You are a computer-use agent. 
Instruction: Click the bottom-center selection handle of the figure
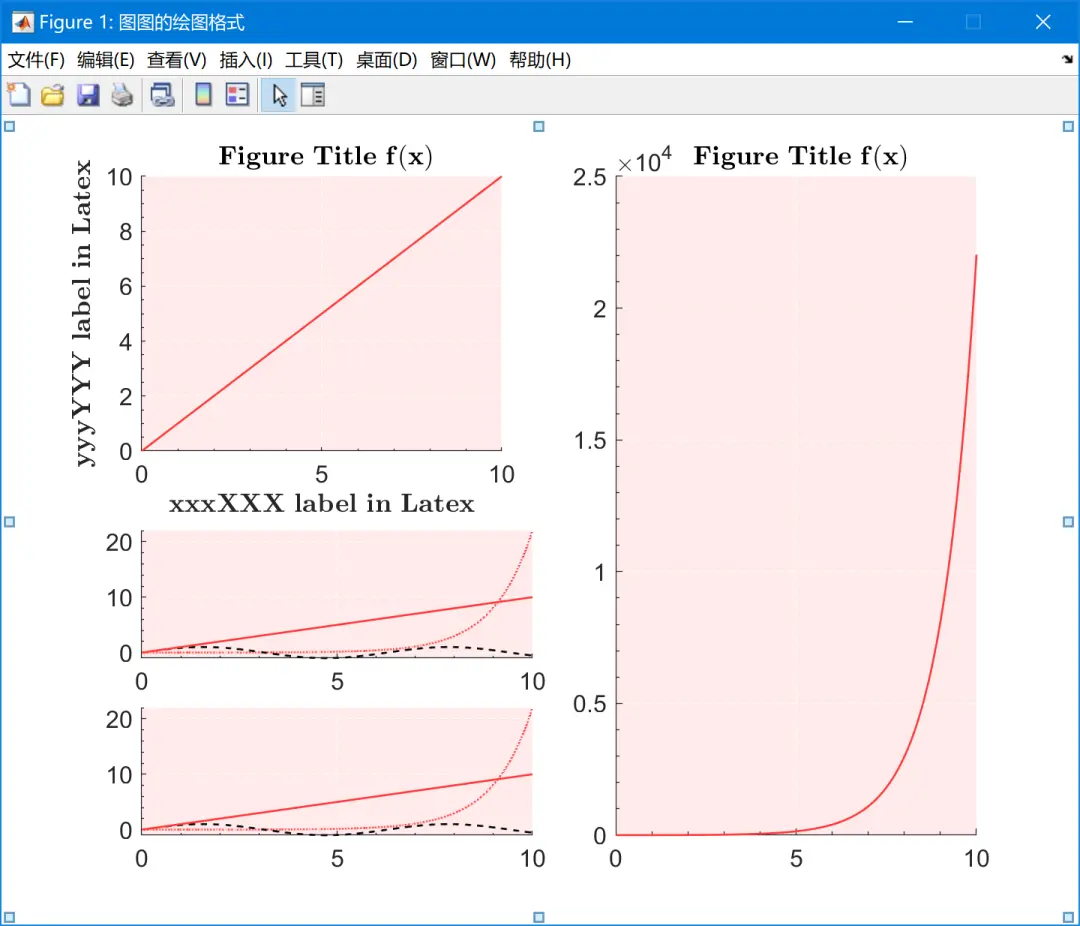click(x=539, y=917)
